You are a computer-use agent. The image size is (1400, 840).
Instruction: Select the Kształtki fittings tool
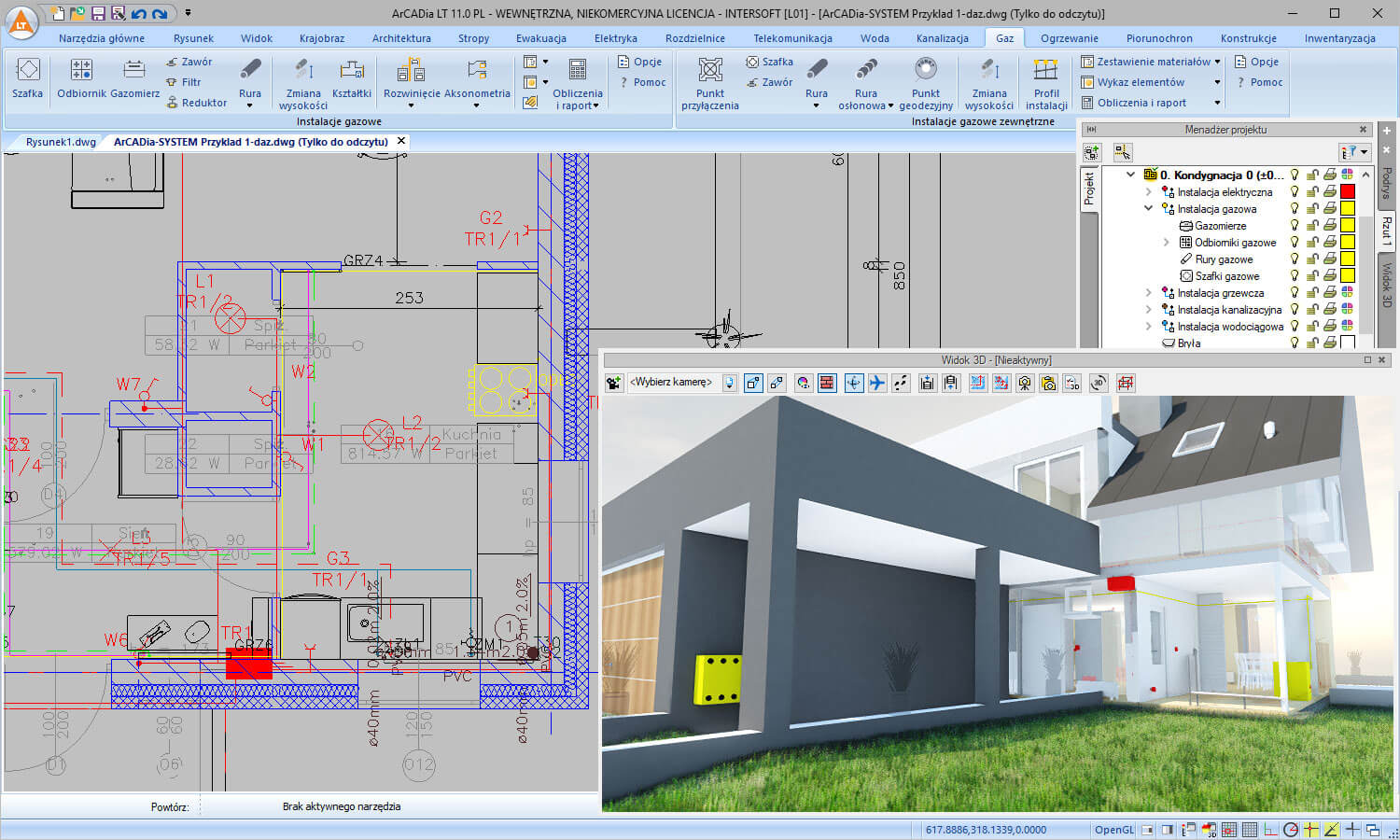(352, 78)
